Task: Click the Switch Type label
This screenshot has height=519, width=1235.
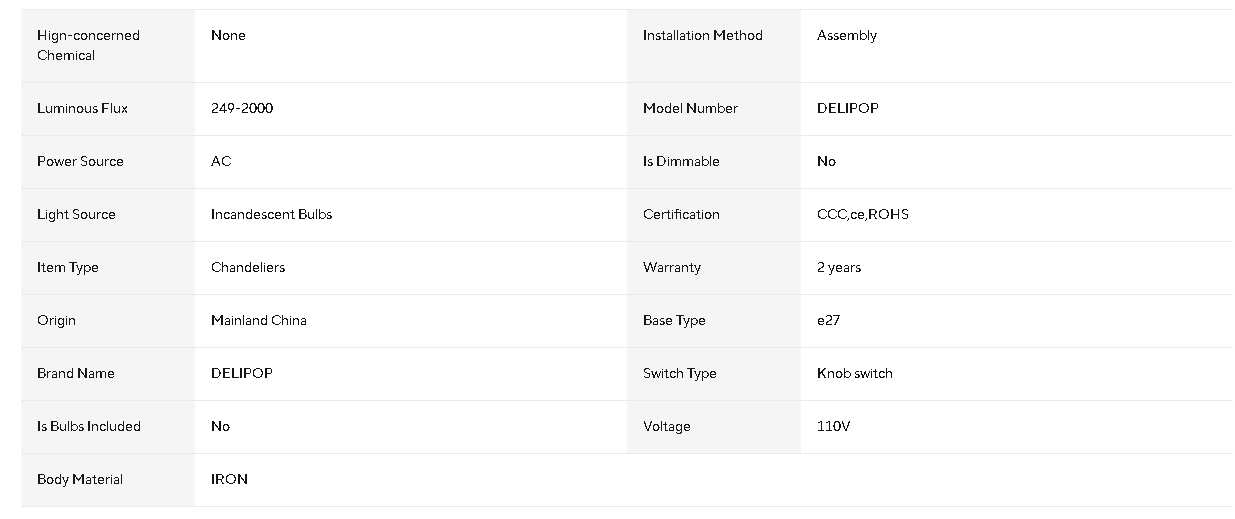Action: click(680, 373)
